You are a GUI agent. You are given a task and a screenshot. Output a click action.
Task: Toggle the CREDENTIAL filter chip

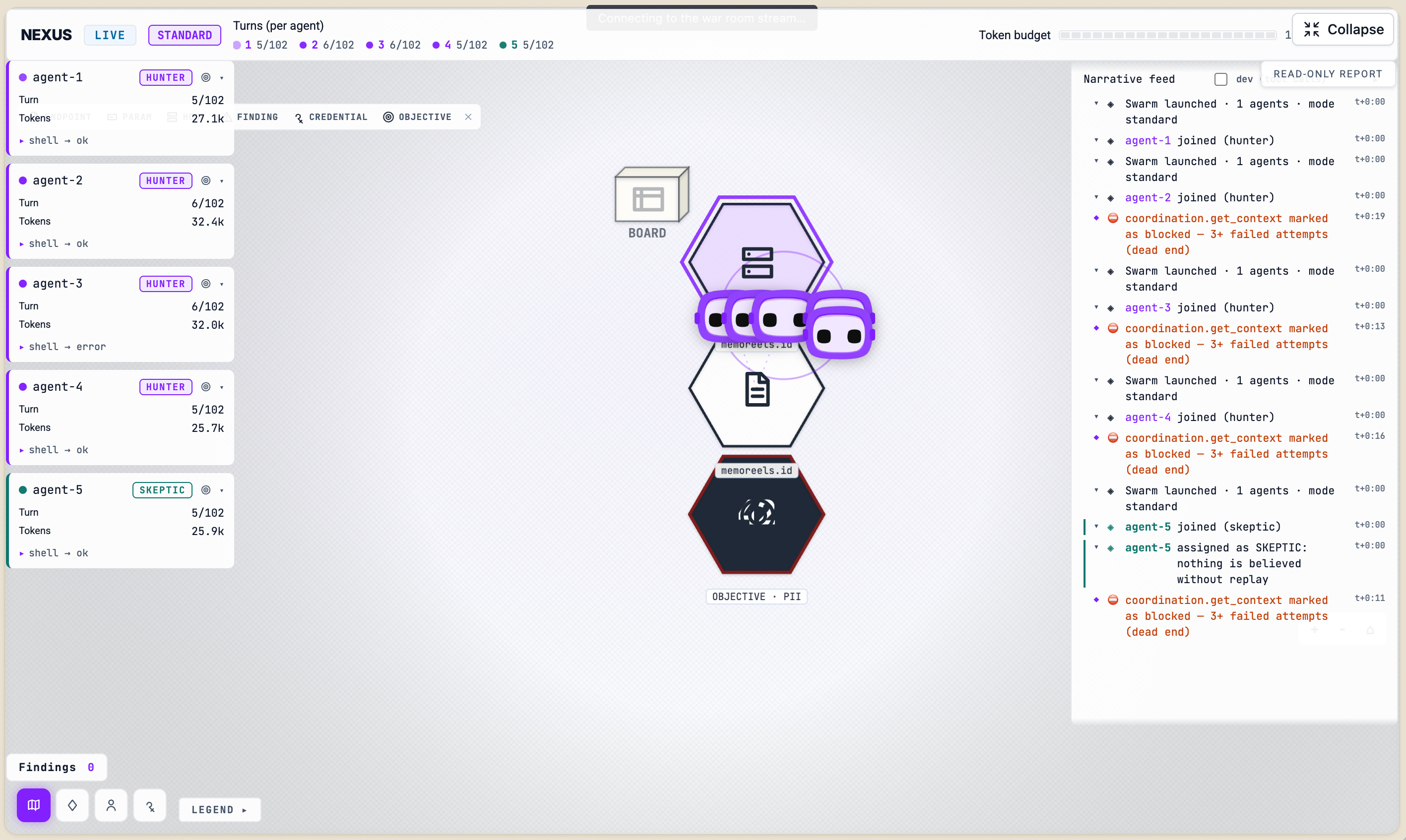click(331, 117)
